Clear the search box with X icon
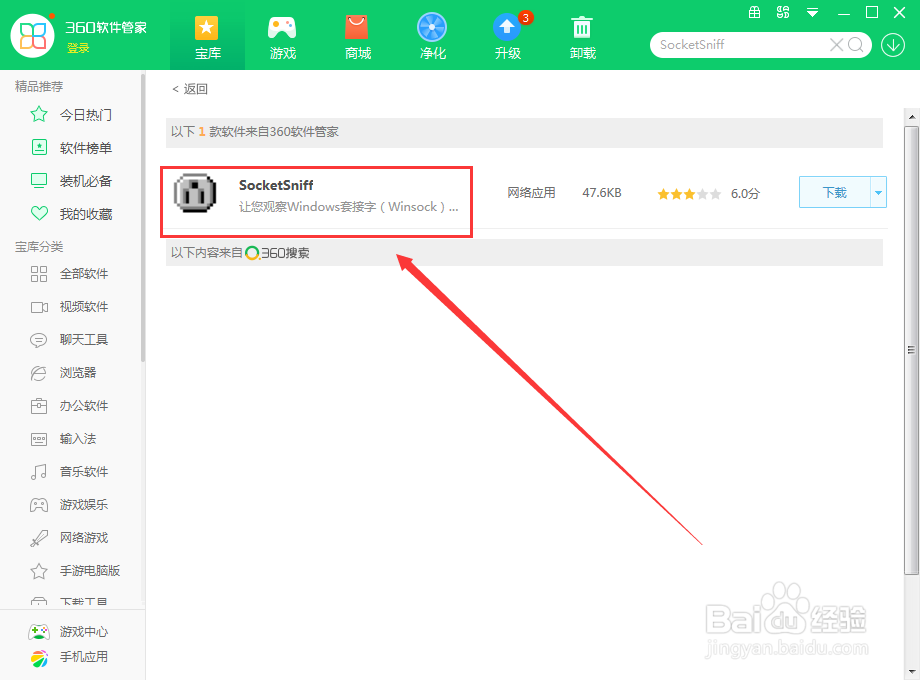 click(x=836, y=45)
